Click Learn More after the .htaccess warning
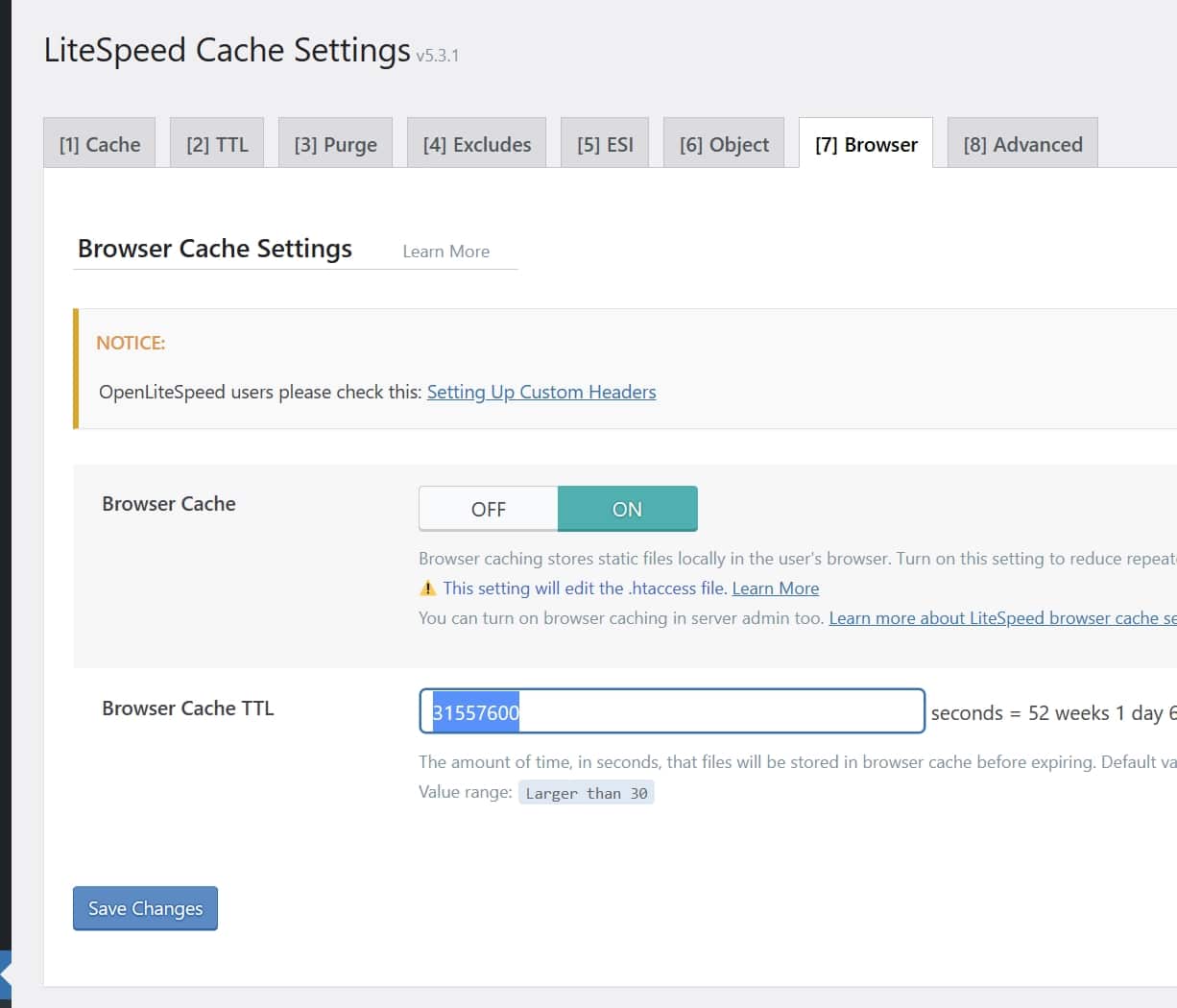 click(x=776, y=588)
